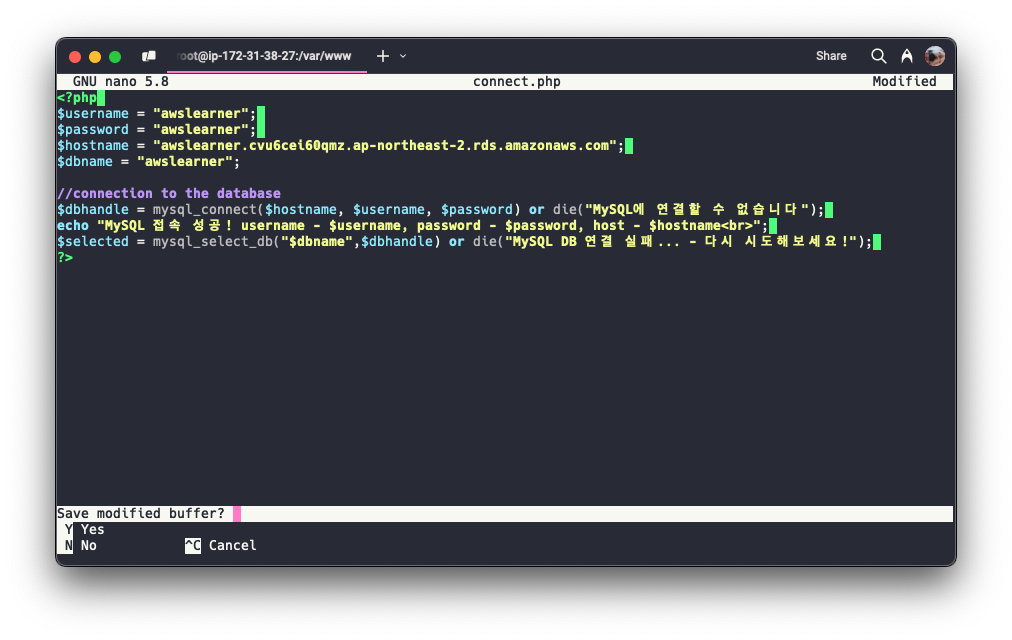Click the ^C Cancel option
This screenshot has width=1012, height=640.
point(221,546)
